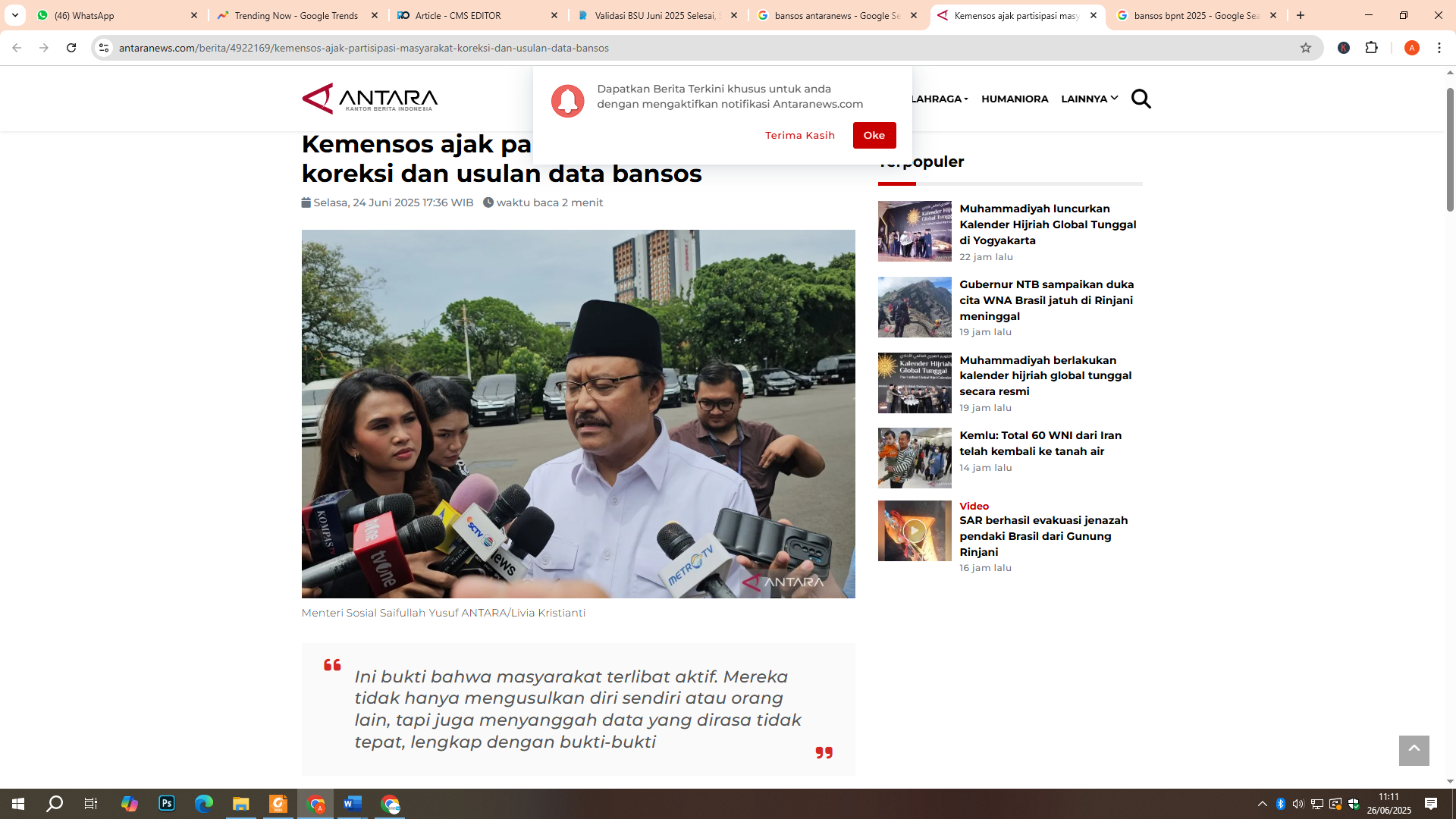1456x819 pixels.
Task: Expand the LAINNYA navigation dropdown
Action: tap(1089, 99)
